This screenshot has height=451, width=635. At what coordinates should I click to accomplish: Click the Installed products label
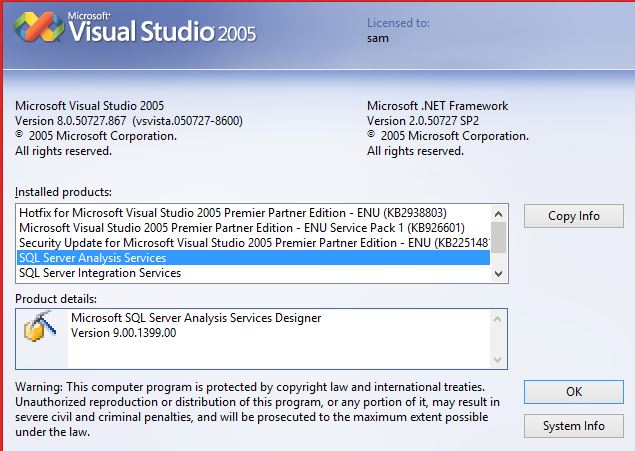pyautogui.click(x=63, y=192)
